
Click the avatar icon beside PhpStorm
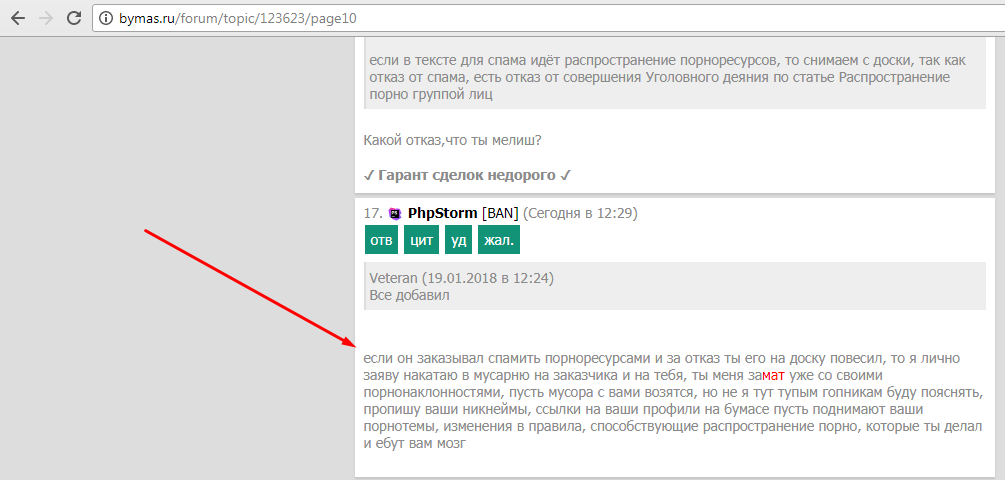[394, 213]
